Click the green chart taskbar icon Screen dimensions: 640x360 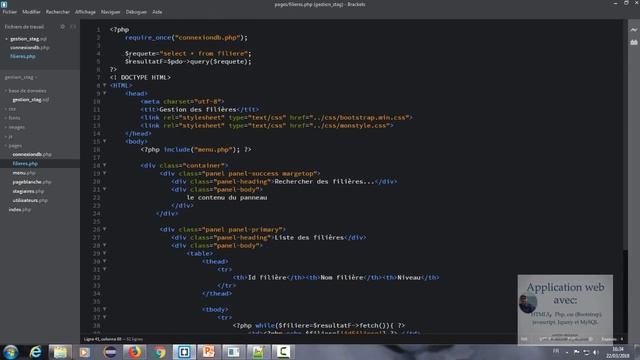coord(258,352)
